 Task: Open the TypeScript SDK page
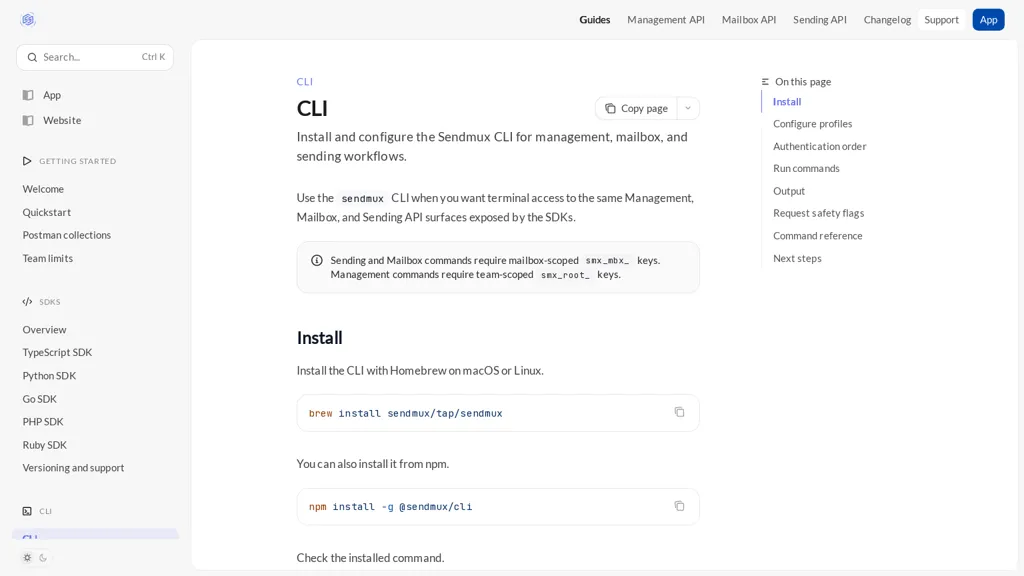57,353
